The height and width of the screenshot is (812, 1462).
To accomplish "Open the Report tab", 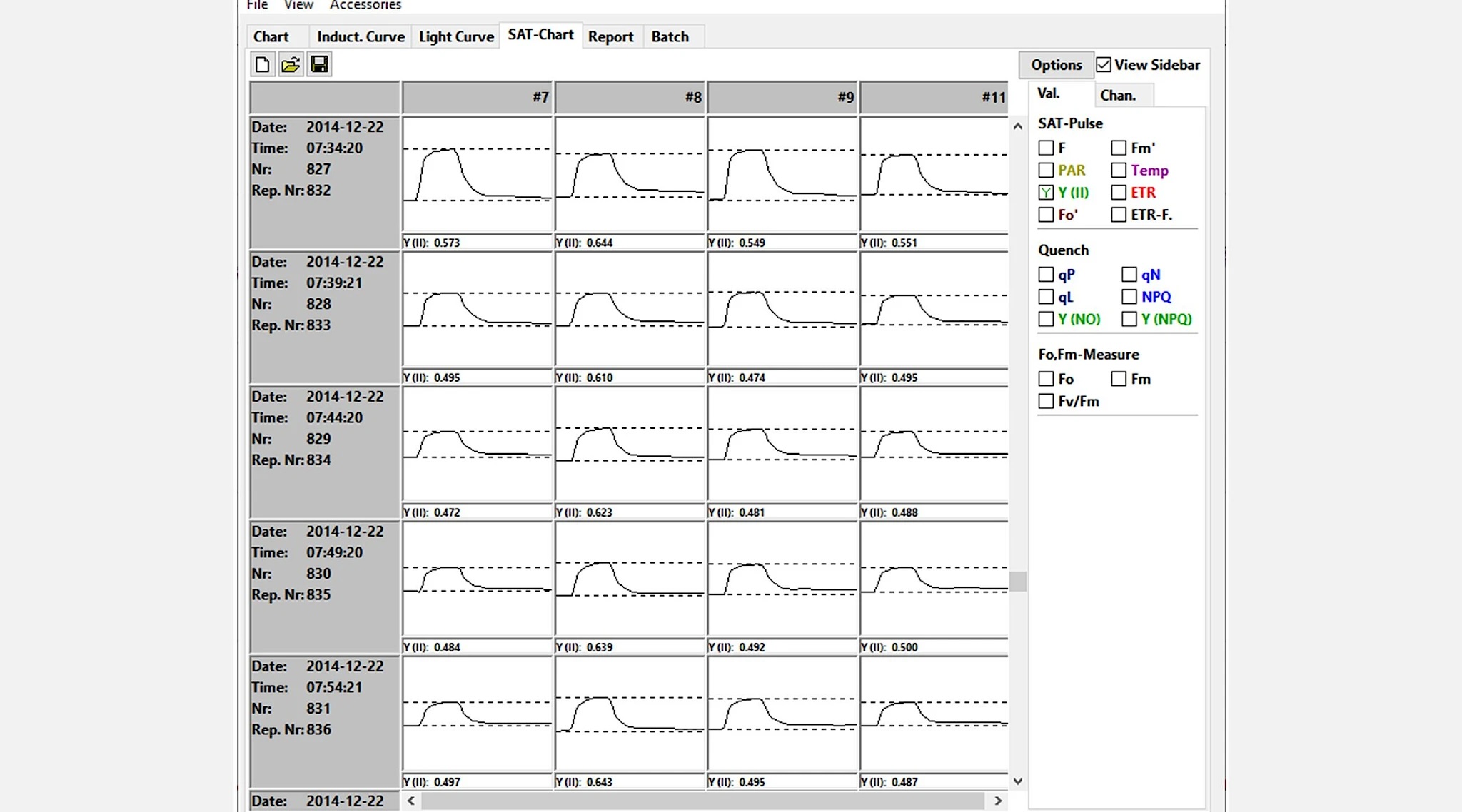I will coord(610,36).
